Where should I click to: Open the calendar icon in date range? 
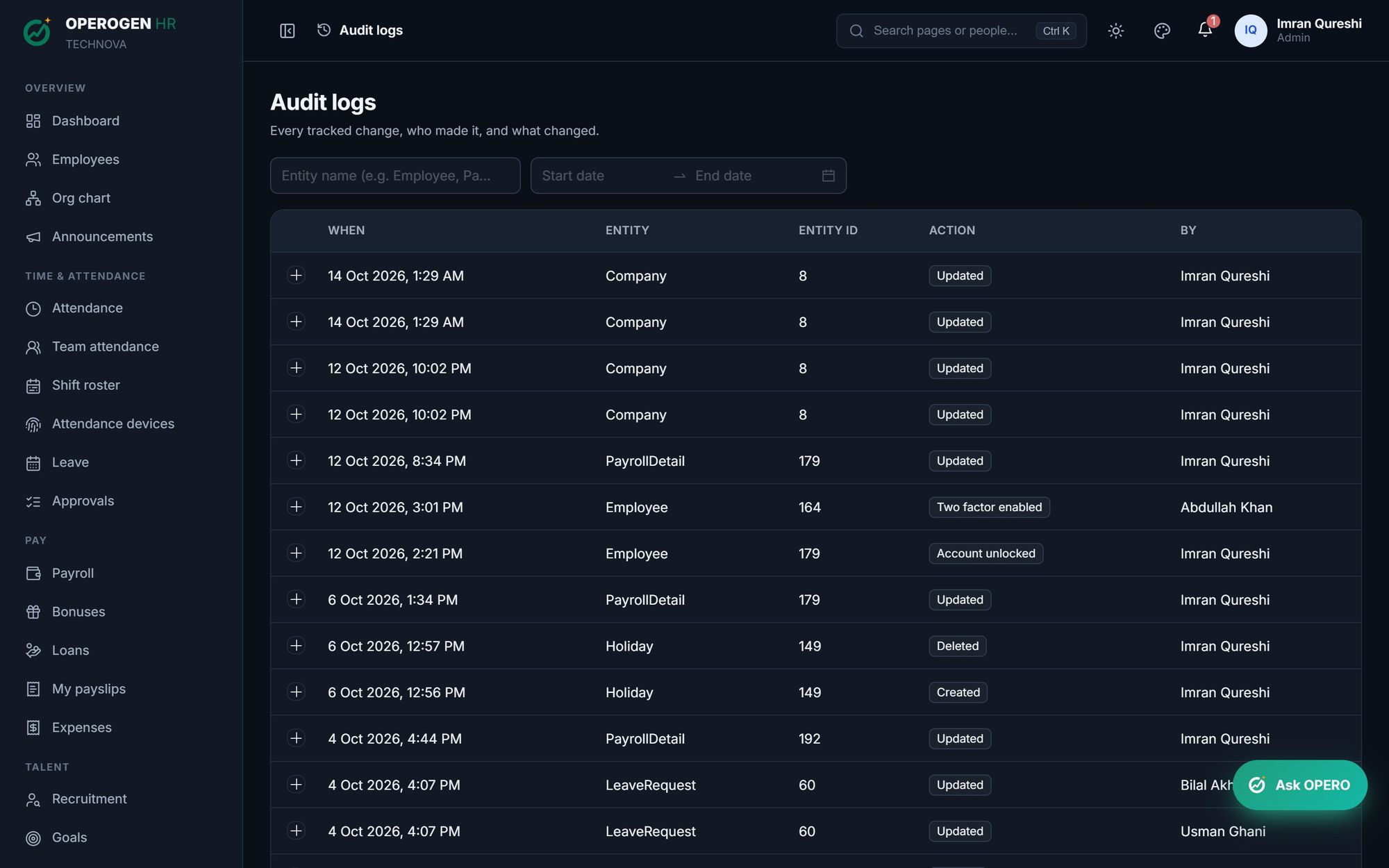pyautogui.click(x=828, y=176)
